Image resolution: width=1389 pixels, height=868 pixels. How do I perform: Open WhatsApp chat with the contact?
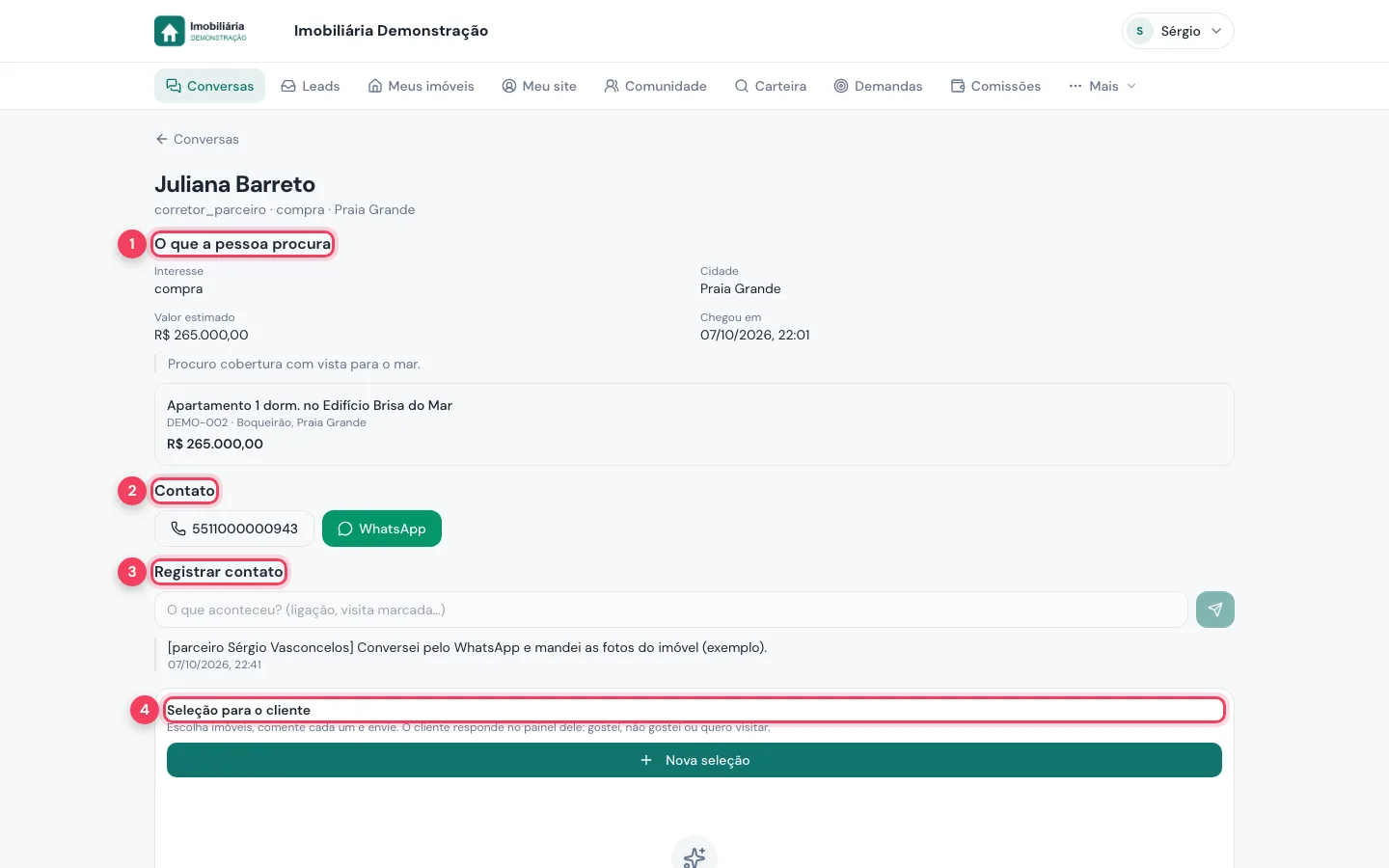click(x=382, y=529)
